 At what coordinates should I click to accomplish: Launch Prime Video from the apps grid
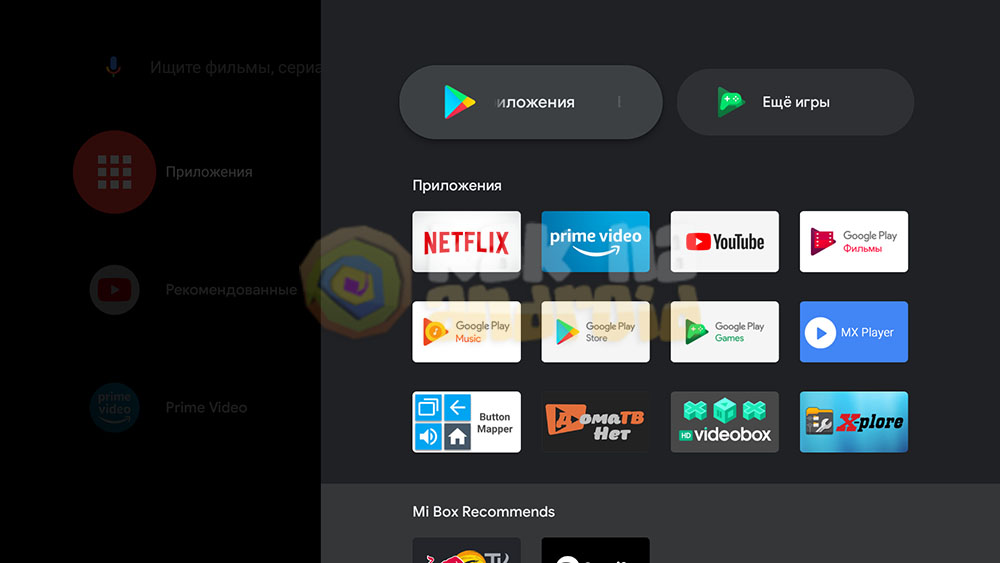pyautogui.click(x=595, y=241)
